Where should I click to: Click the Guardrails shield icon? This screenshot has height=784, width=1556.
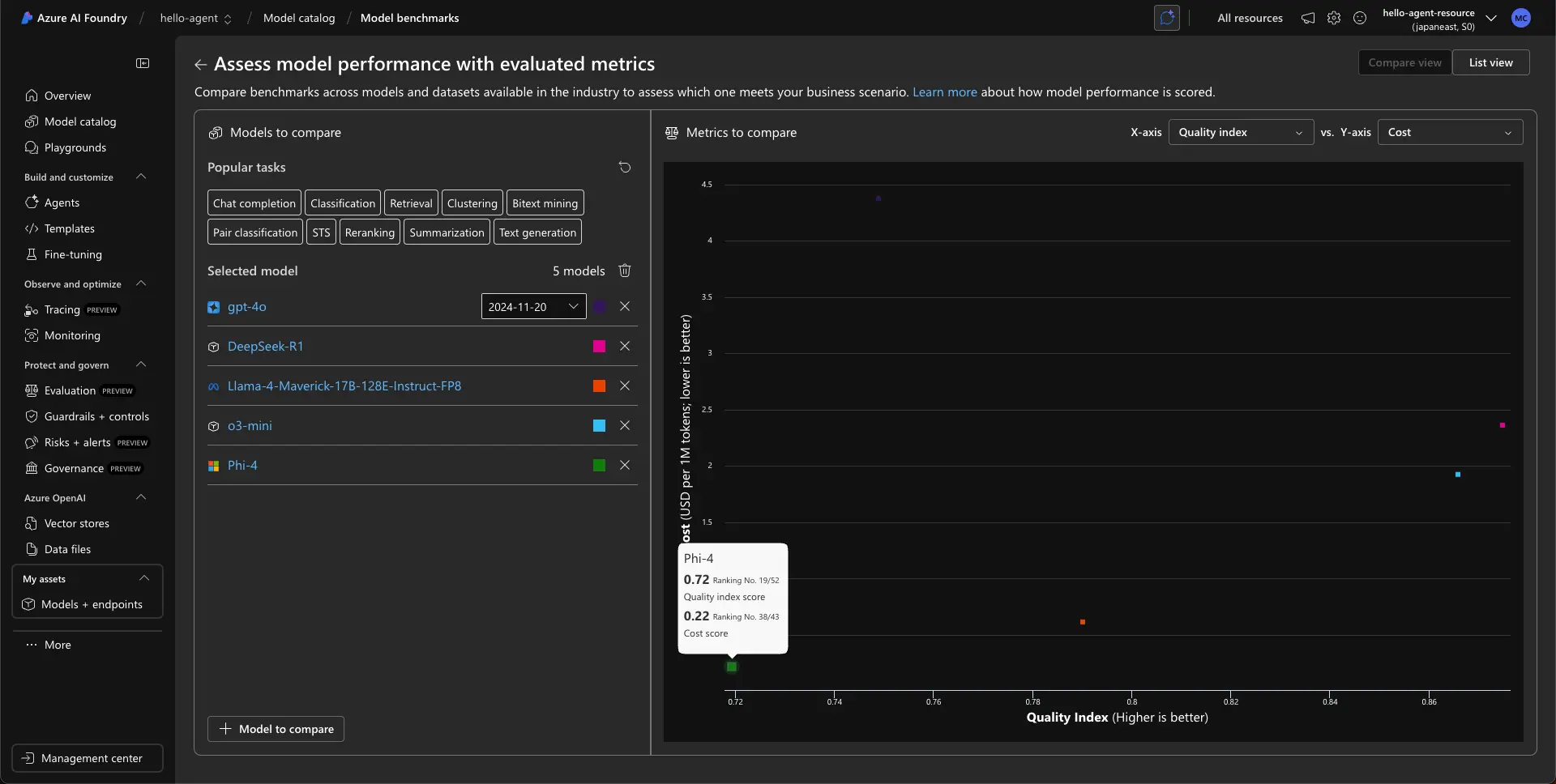click(32, 416)
